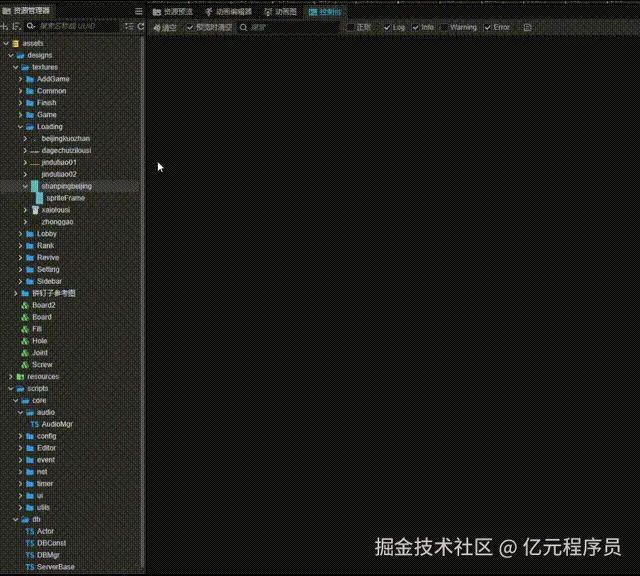Disable the Error filter checkbox
Screen dimensions: 640x576
(488, 27)
